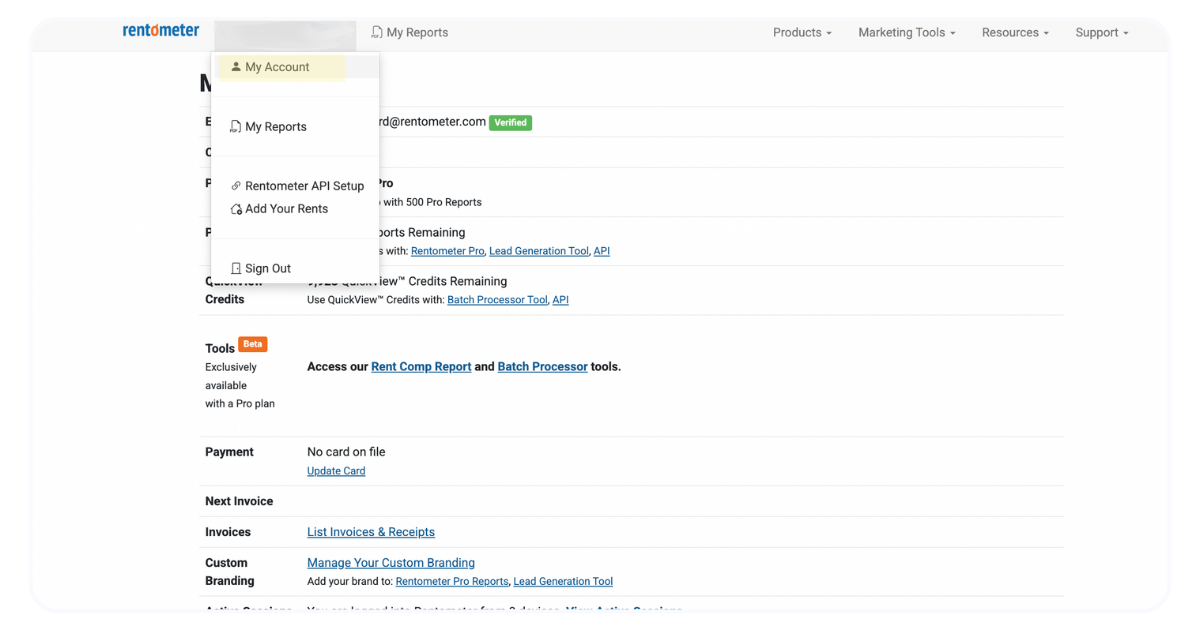
Task: Open the Rentometer Pro link
Action: click(x=447, y=251)
